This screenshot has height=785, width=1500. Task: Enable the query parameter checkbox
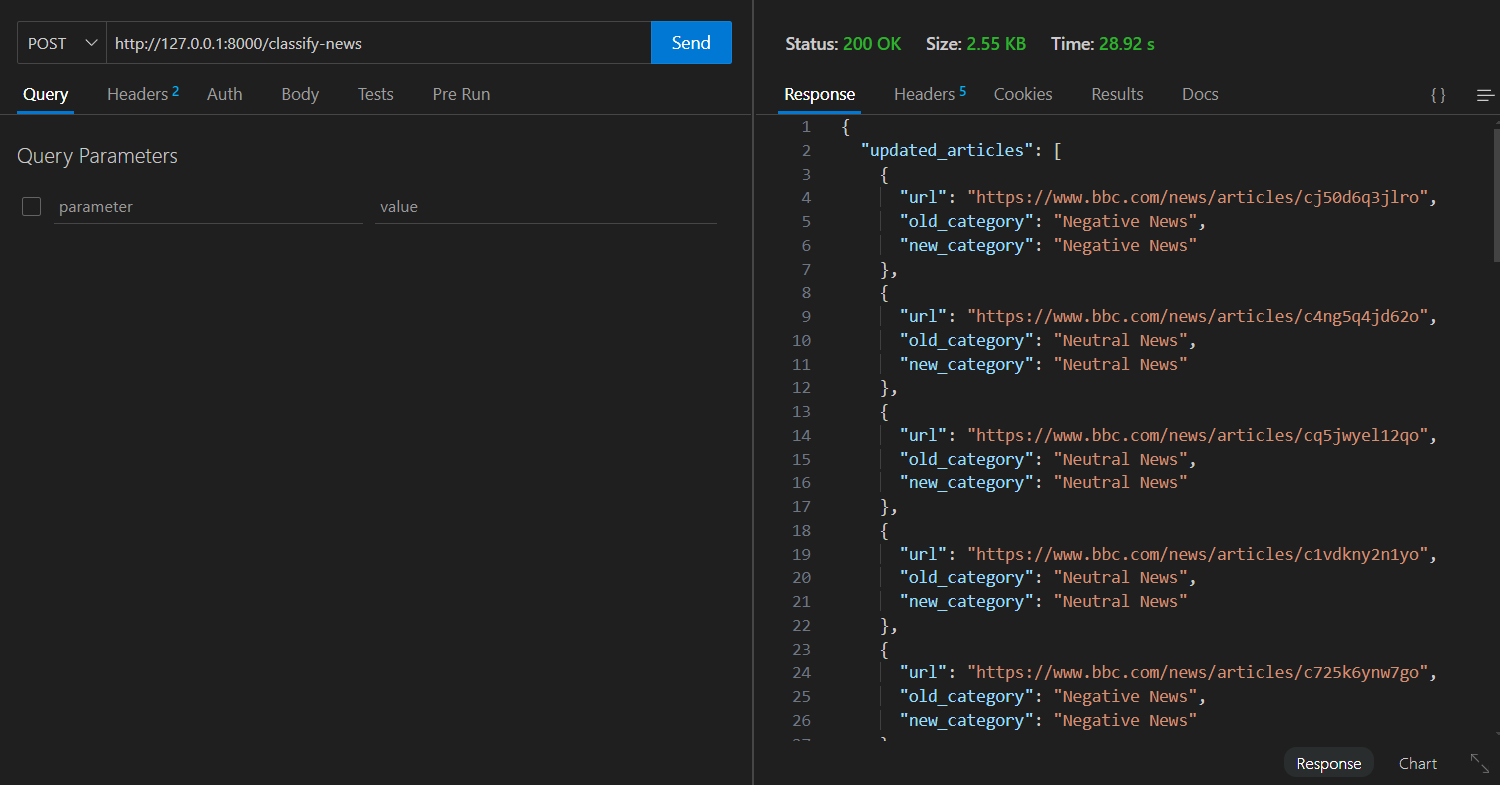(x=31, y=207)
